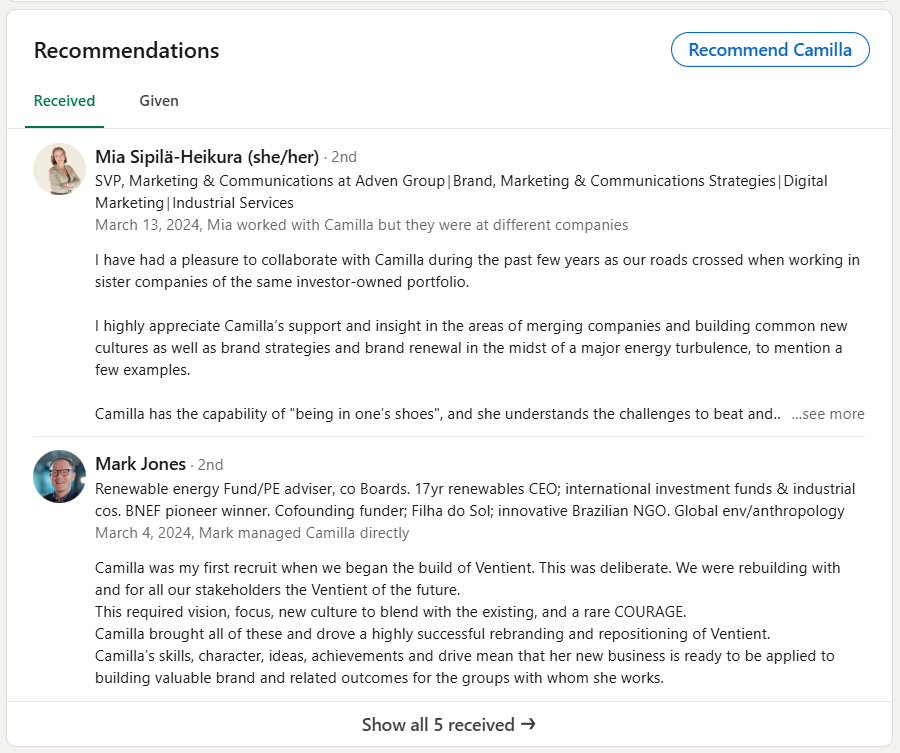Expand Mia's recommendation with see more
The height and width of the screenshot is (753, 900).
point(828,414)
